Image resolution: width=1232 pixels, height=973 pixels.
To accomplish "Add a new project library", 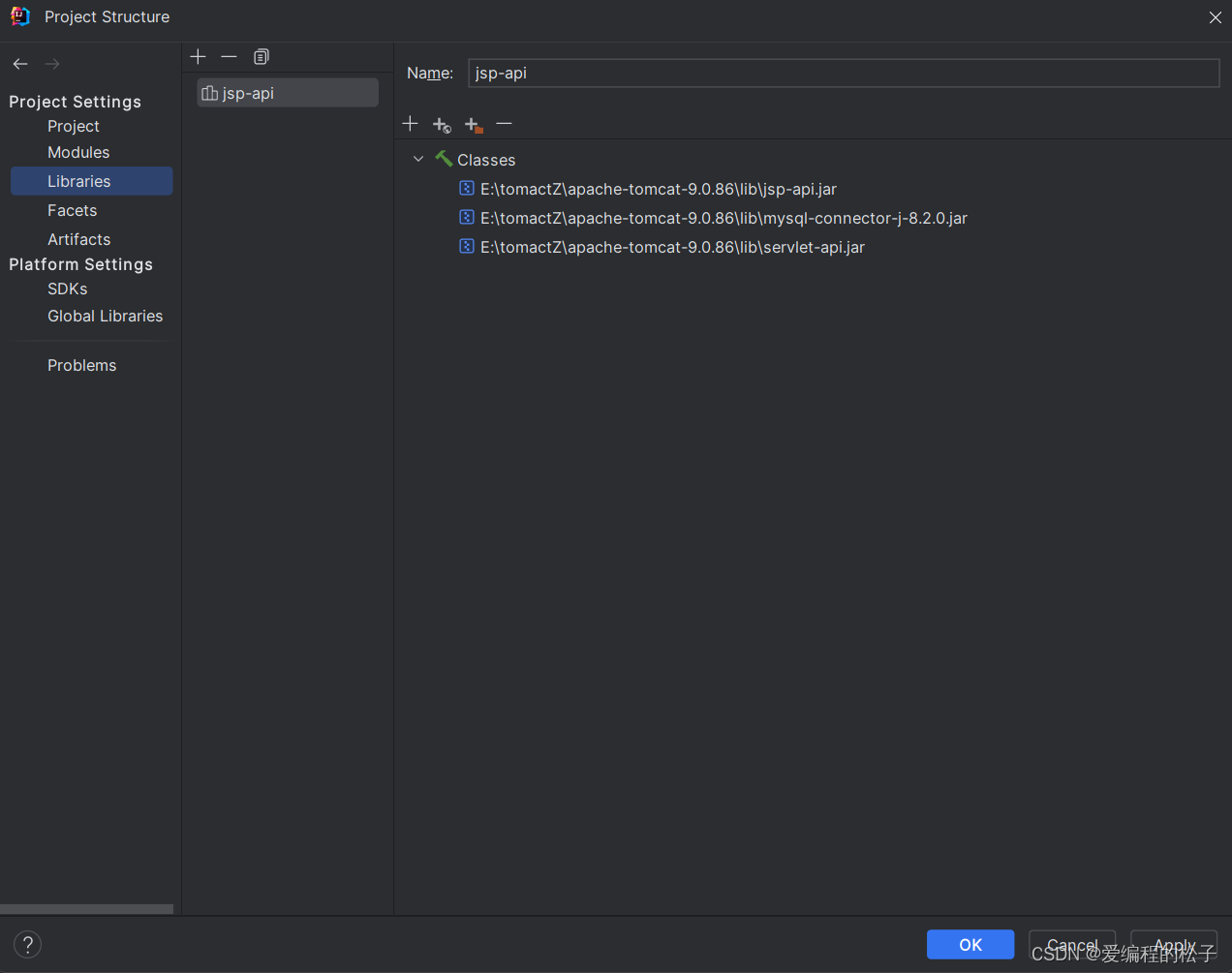I will [x=199, y=57].
